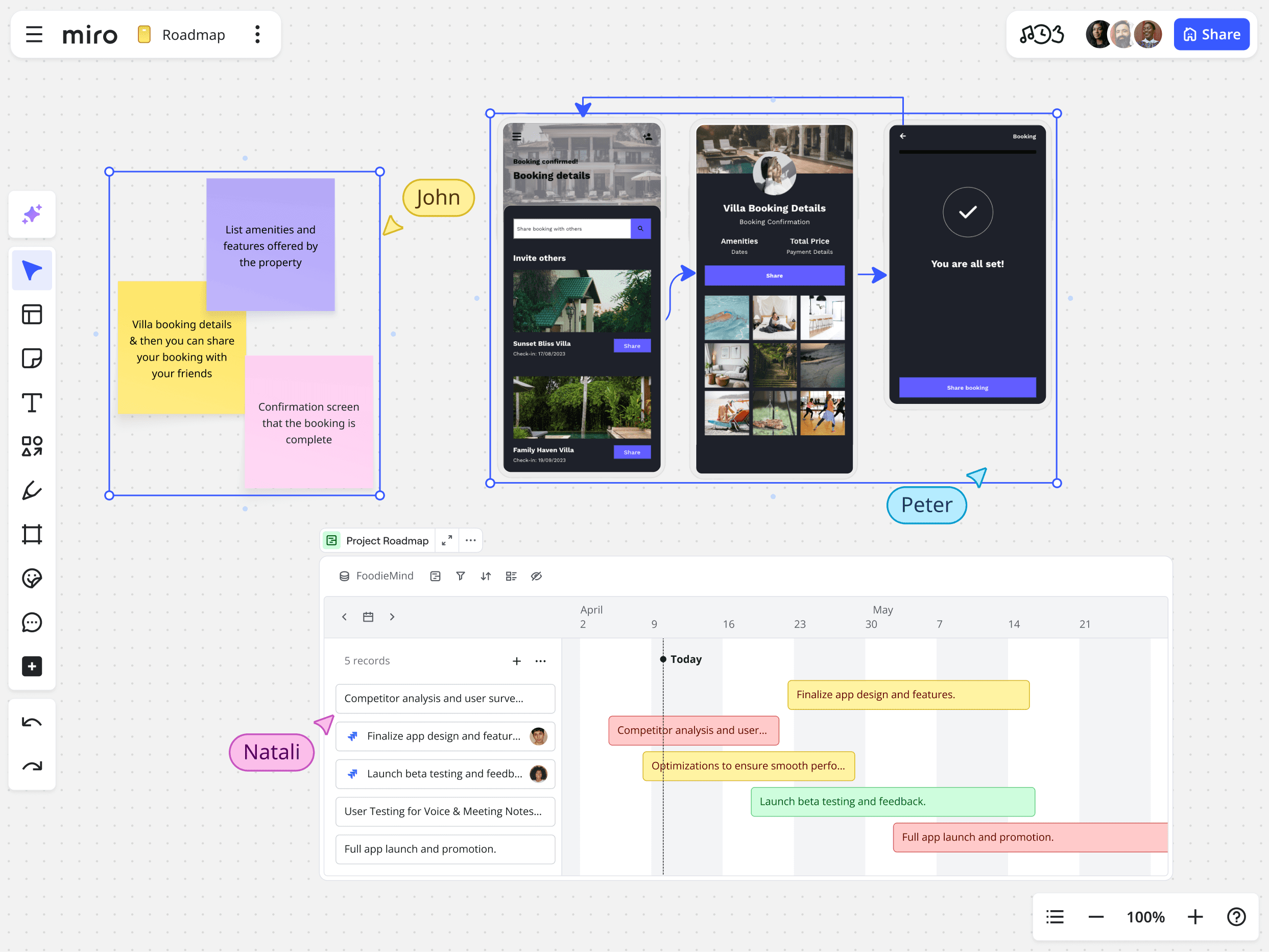
Task: Open the comments tool
Action: (32, 623)
